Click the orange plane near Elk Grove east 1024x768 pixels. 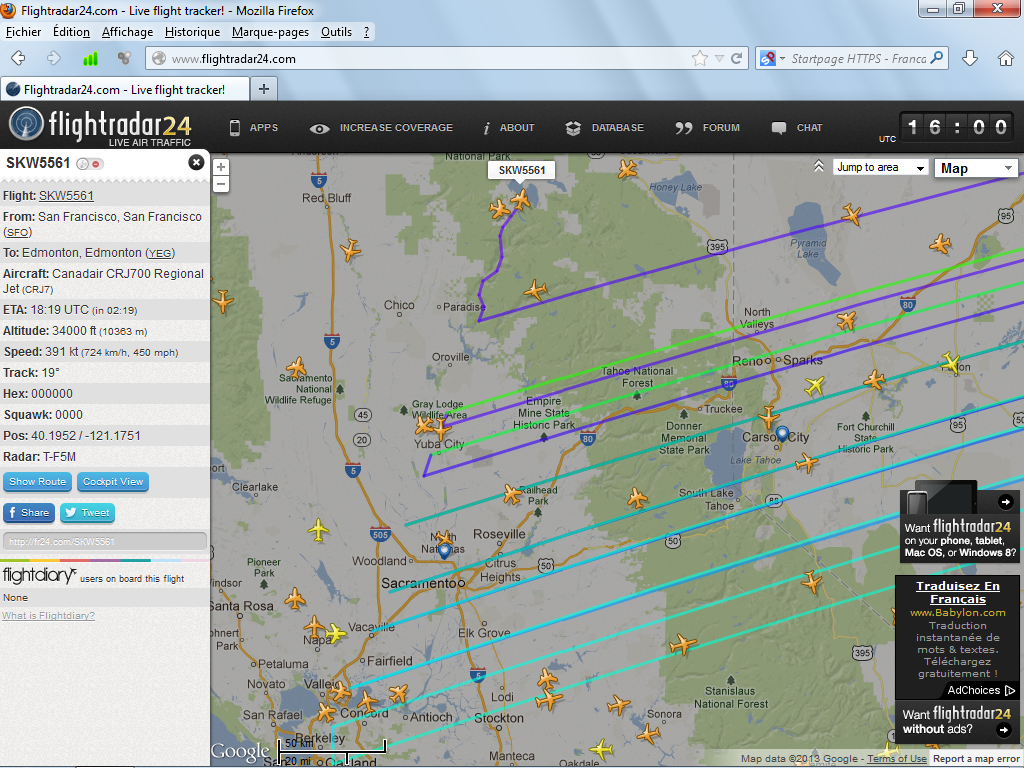click(682, 645)
